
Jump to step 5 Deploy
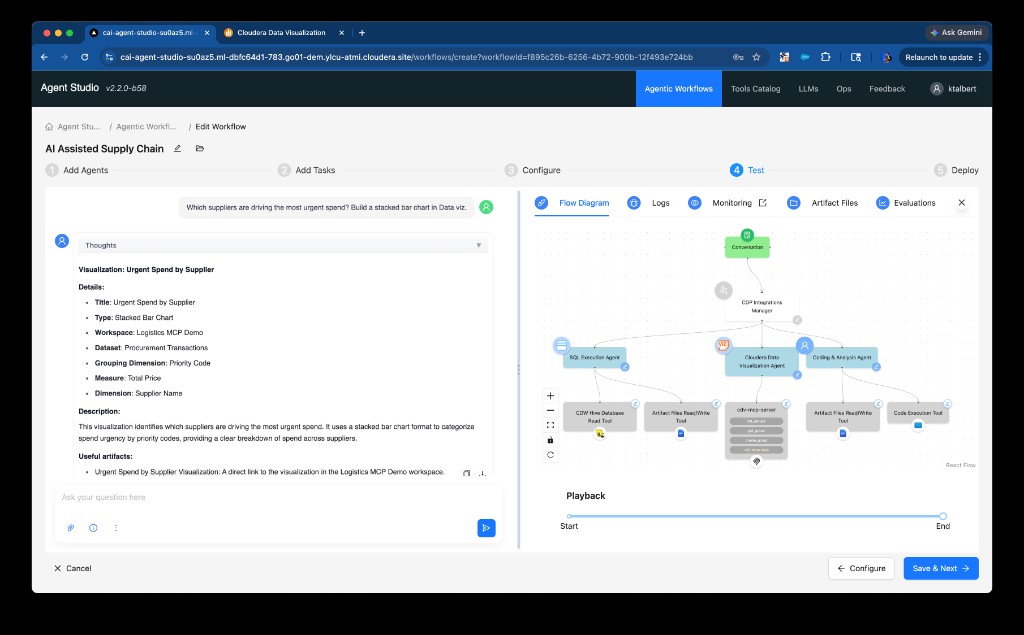point(956,171)
